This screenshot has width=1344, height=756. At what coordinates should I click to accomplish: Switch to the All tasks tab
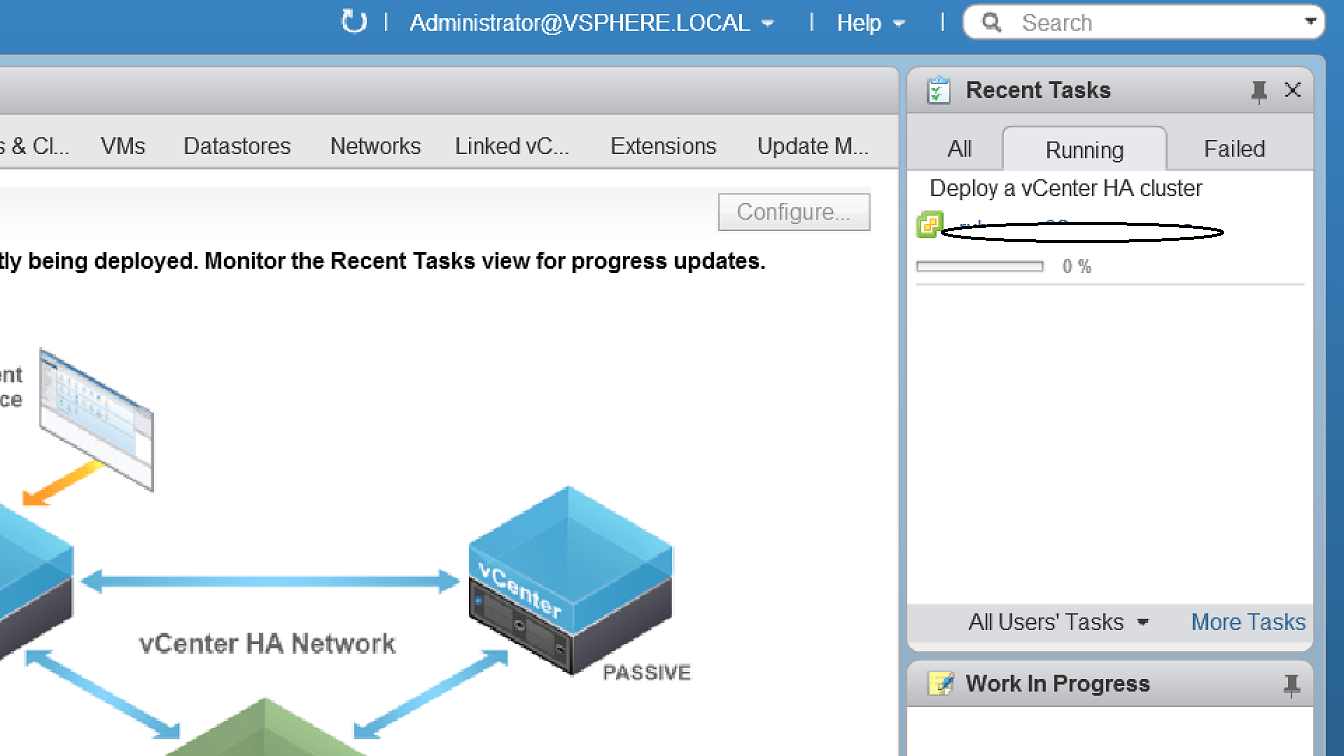[959, 149]
